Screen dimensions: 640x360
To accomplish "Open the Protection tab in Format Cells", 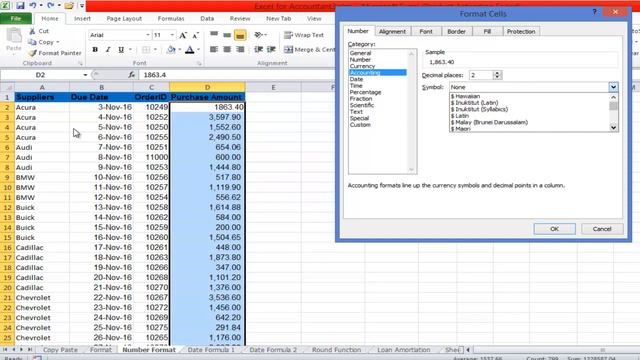I will [521, 31].
